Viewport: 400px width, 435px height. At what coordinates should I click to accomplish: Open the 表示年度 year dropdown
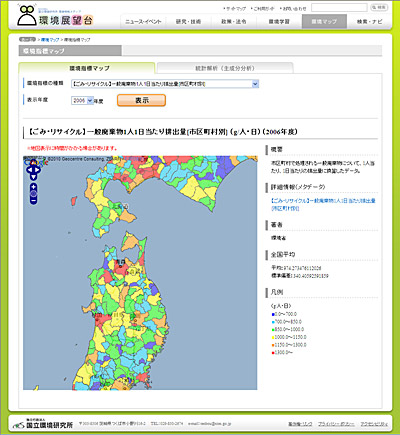tap(82, 100)
